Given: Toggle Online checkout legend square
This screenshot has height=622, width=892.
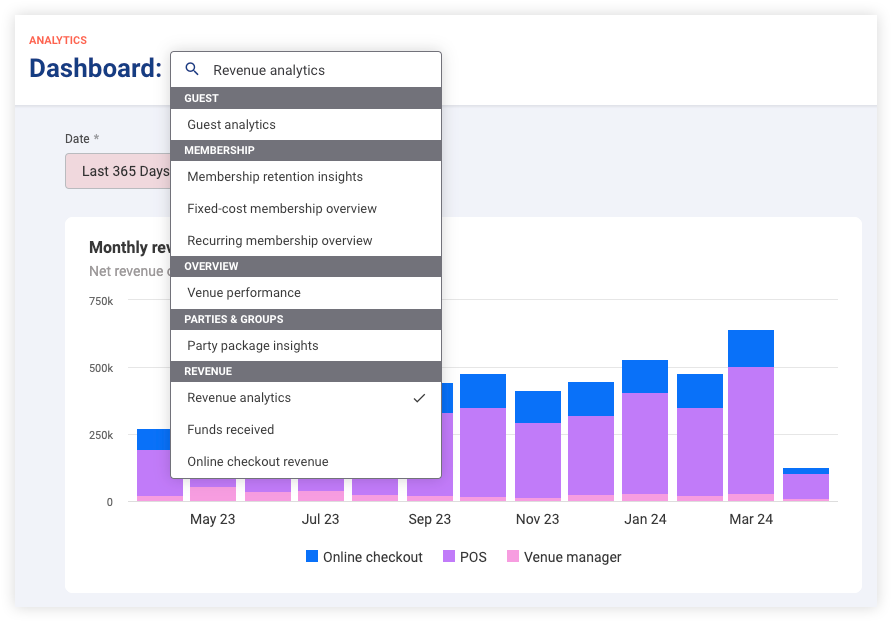Looking at the screenshot, I should point(312,556).
